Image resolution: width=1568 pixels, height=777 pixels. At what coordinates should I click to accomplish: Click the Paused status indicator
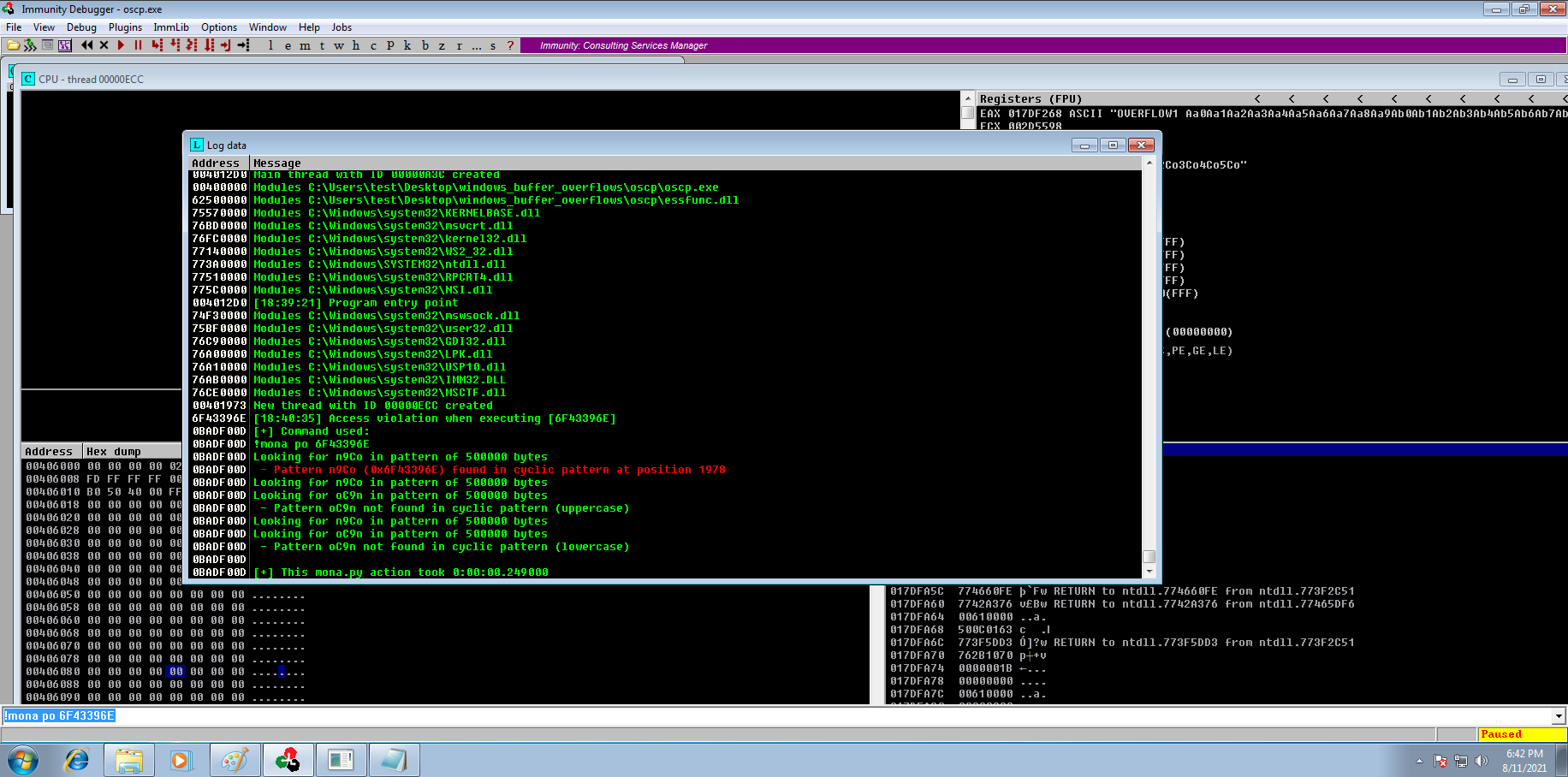click(1521, 734)
